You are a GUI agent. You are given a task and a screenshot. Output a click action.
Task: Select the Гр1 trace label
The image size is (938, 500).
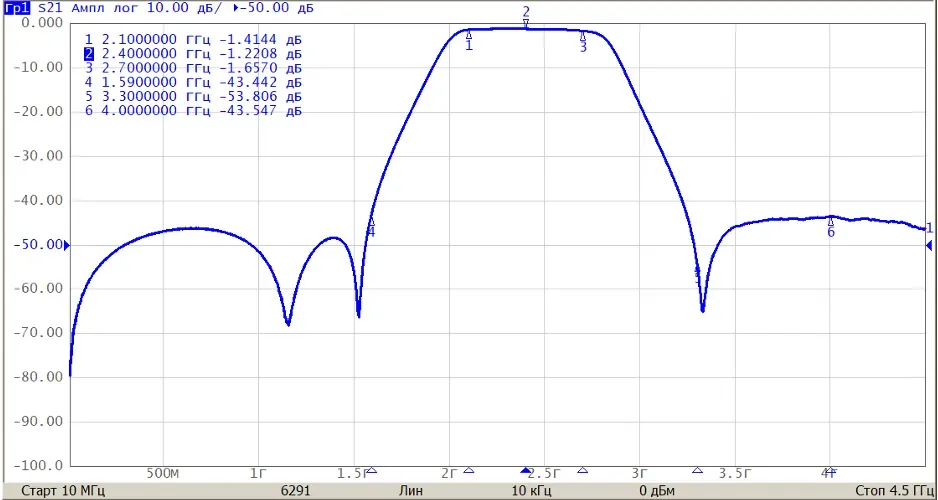pyautogui.click(x=17, y=8)
